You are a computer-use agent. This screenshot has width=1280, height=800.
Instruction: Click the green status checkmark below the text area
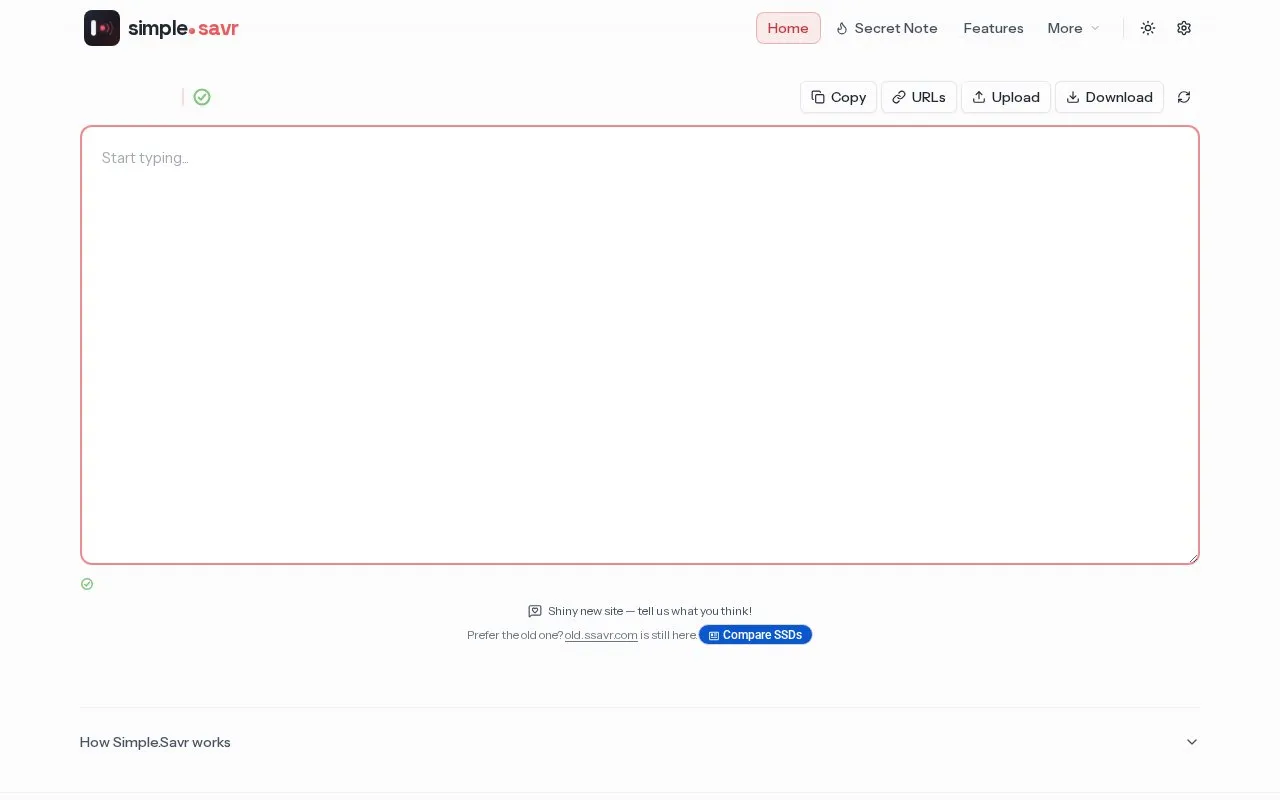coord(87,584)
